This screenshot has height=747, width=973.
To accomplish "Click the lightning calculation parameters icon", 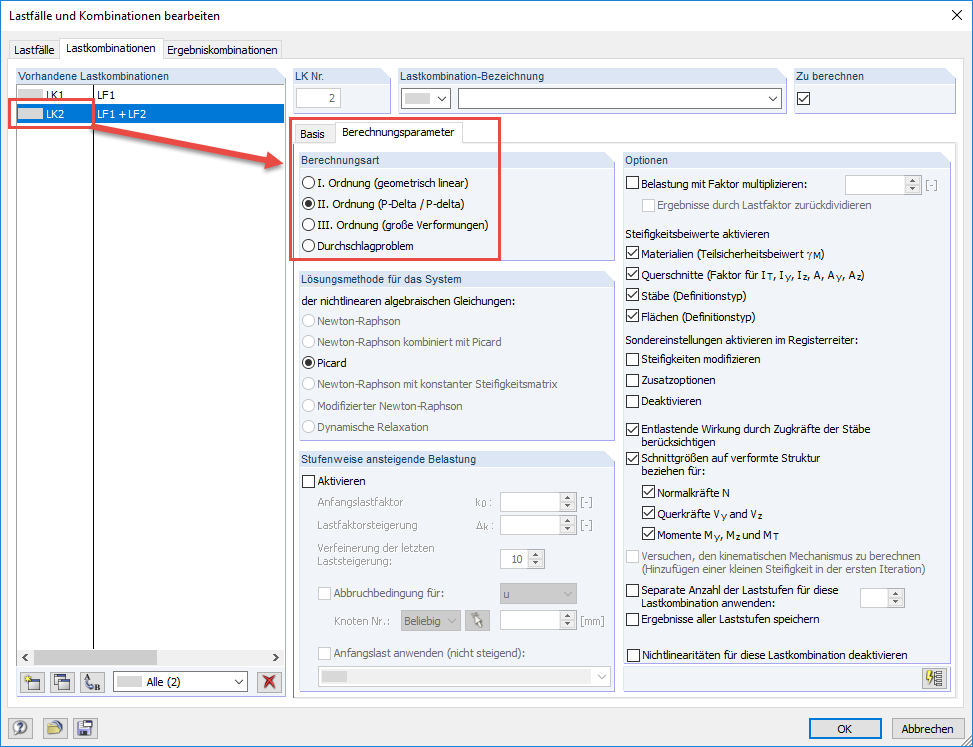I will (935, 678).
